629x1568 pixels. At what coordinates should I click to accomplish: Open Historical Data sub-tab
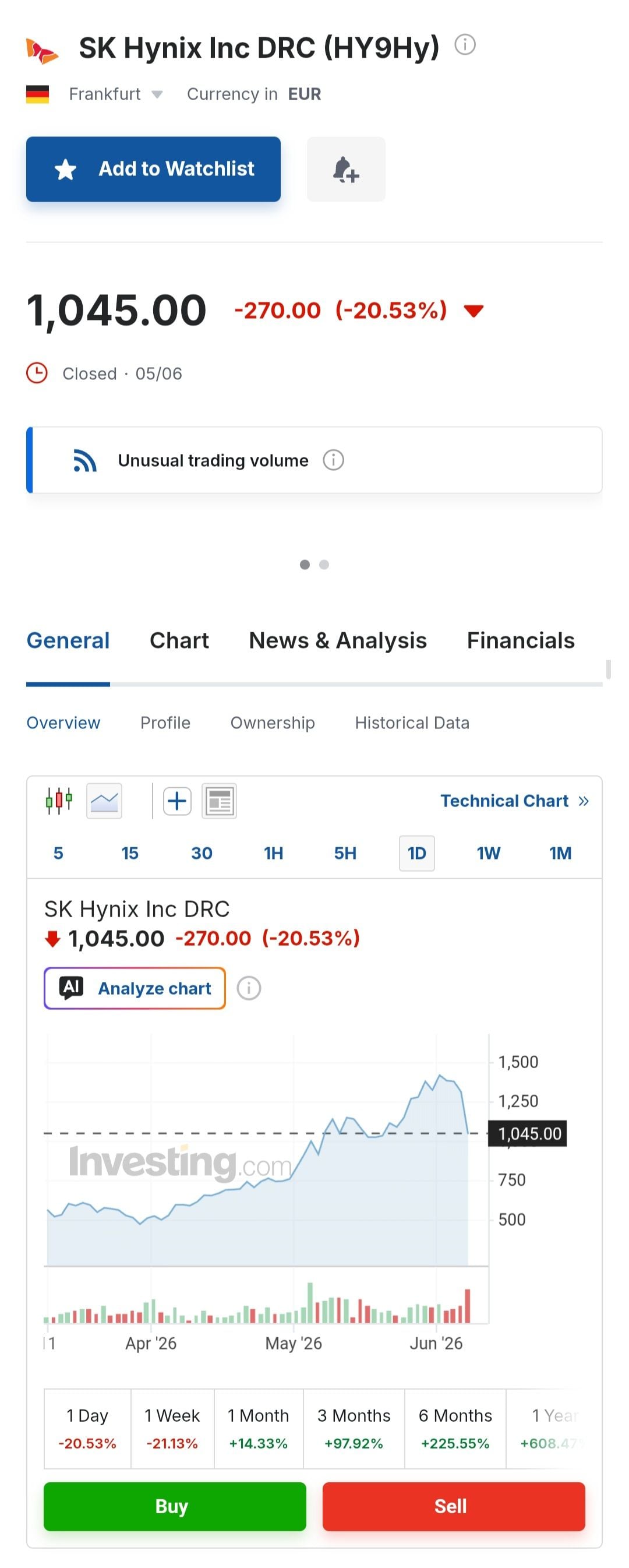412,723
